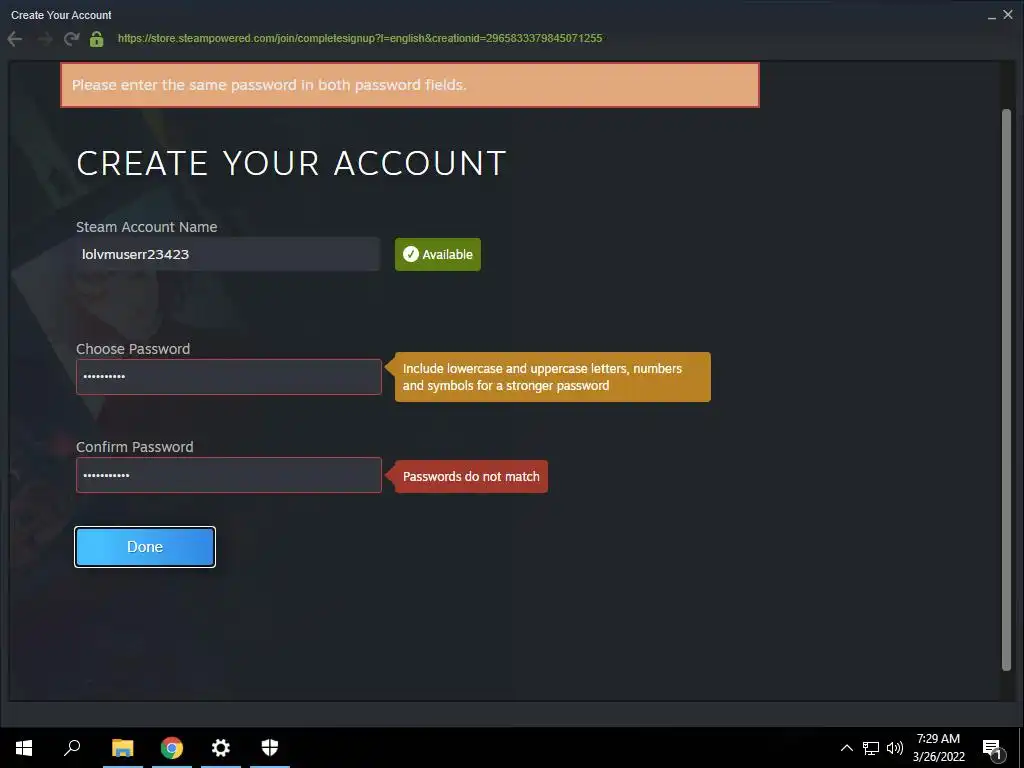The width and height of the screenshot is (1024, 768).
Task: Click the green secure lock icon
Action: coord(97,39)
